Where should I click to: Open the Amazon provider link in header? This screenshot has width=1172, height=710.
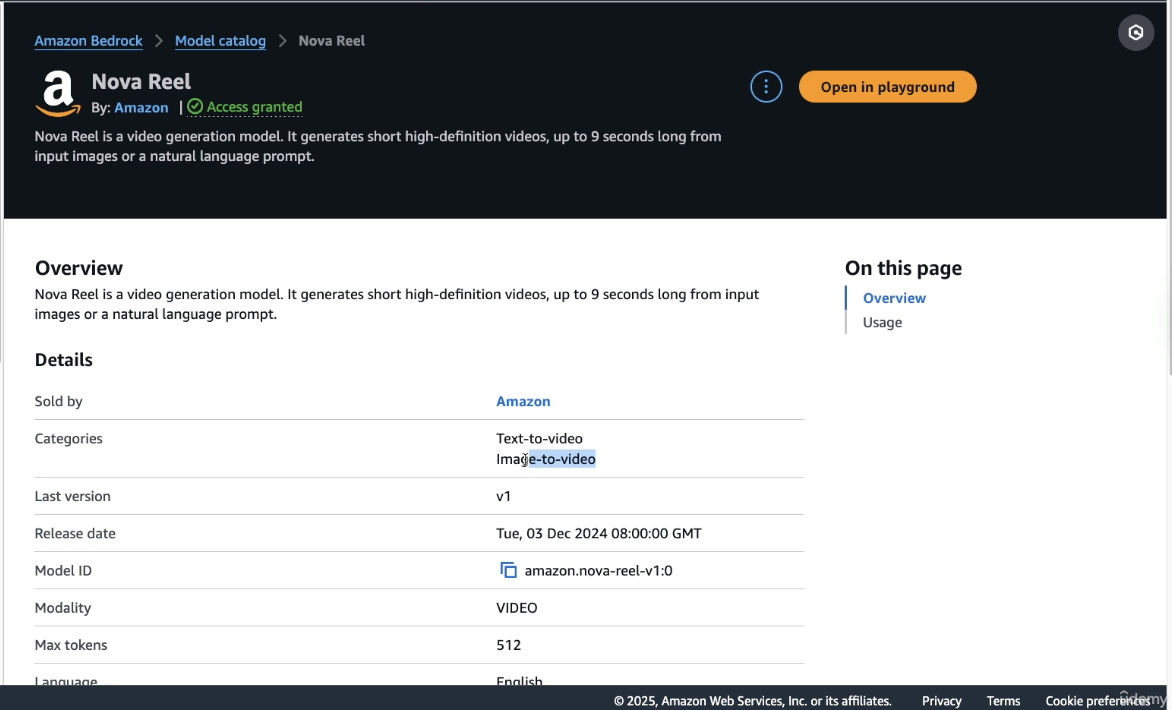[141, 108]
